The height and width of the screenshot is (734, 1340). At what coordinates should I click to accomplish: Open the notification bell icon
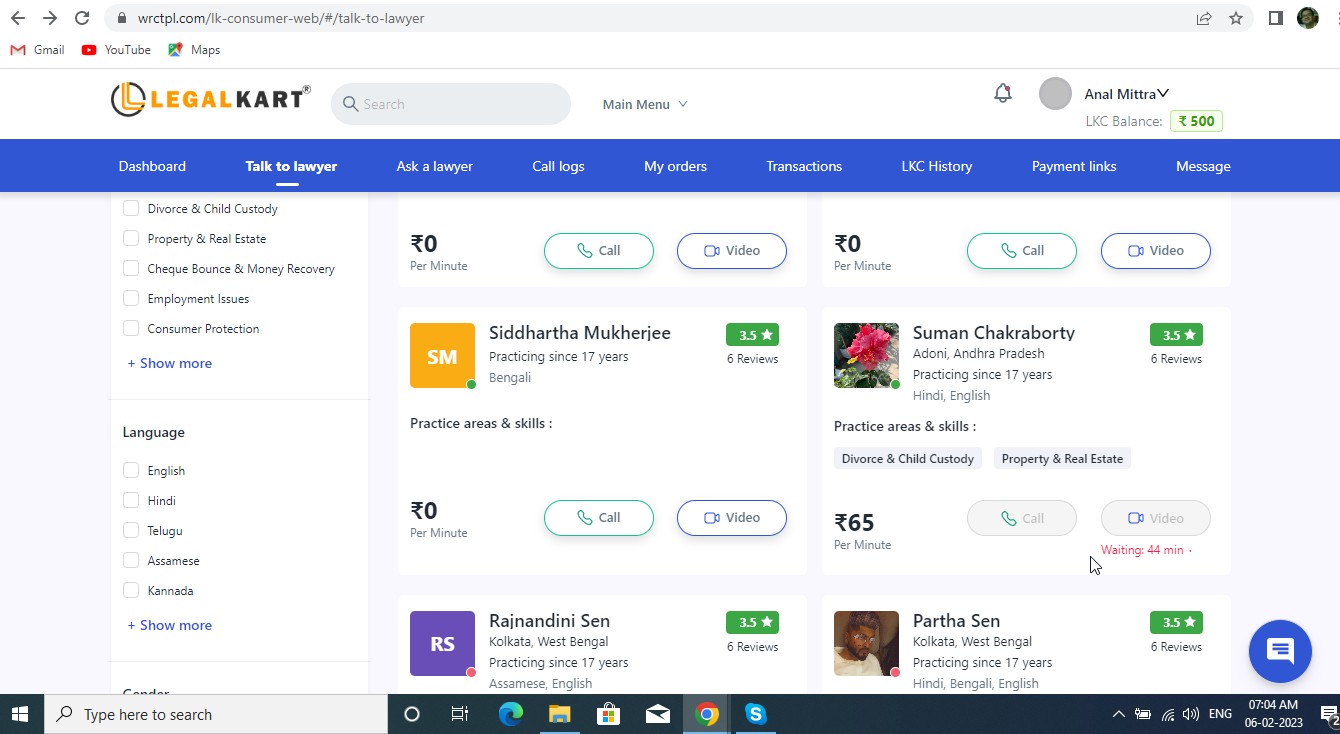(x=1002, y=93)
